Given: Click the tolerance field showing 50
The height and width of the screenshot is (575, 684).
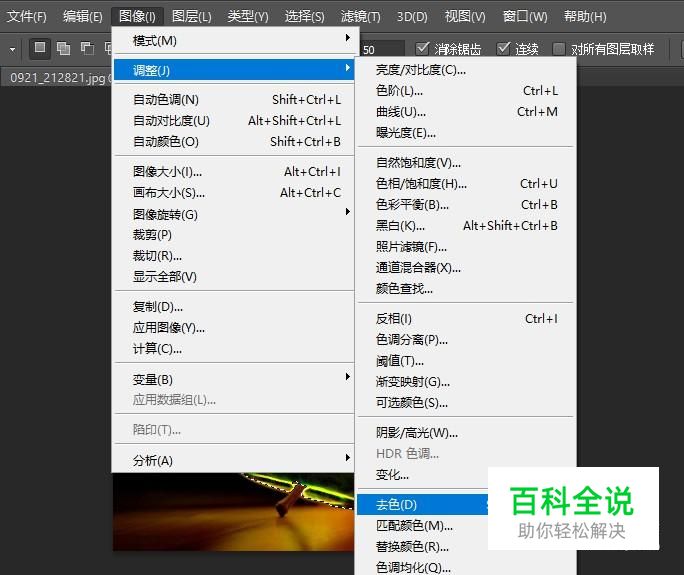Looking at the screenshot, I should 381,49.
